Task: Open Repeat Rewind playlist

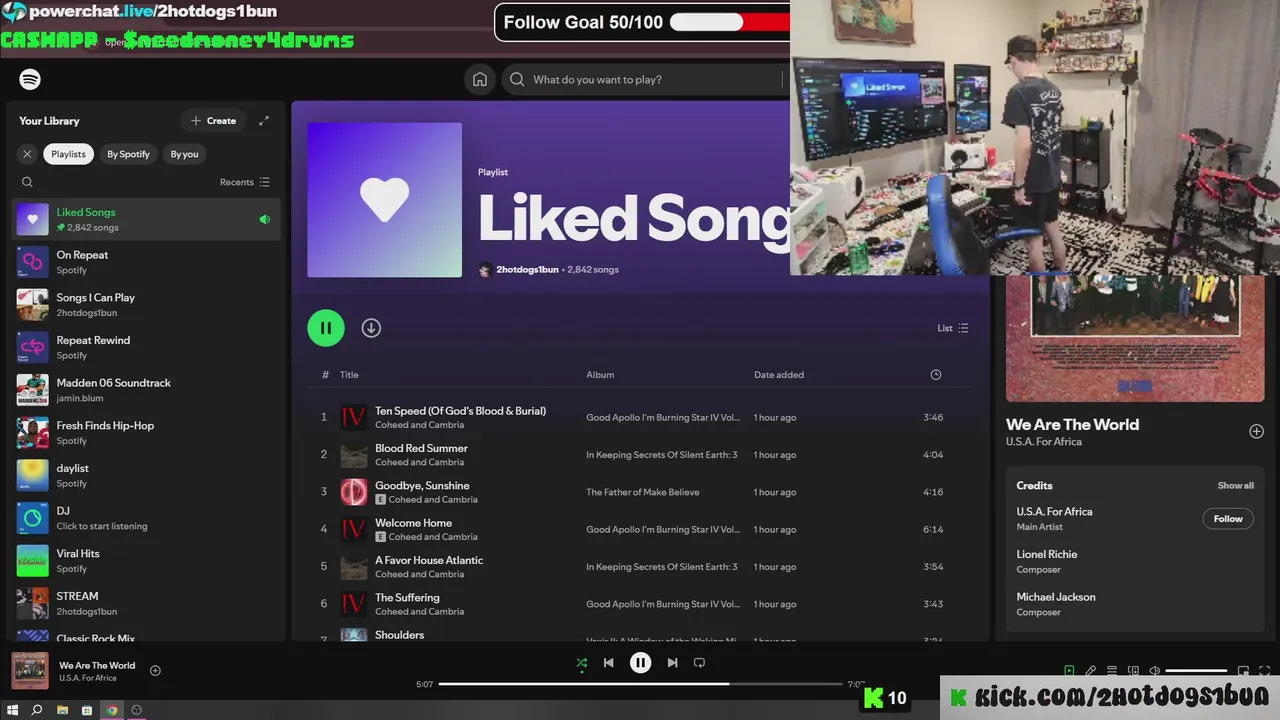Action: coord(146,347)
